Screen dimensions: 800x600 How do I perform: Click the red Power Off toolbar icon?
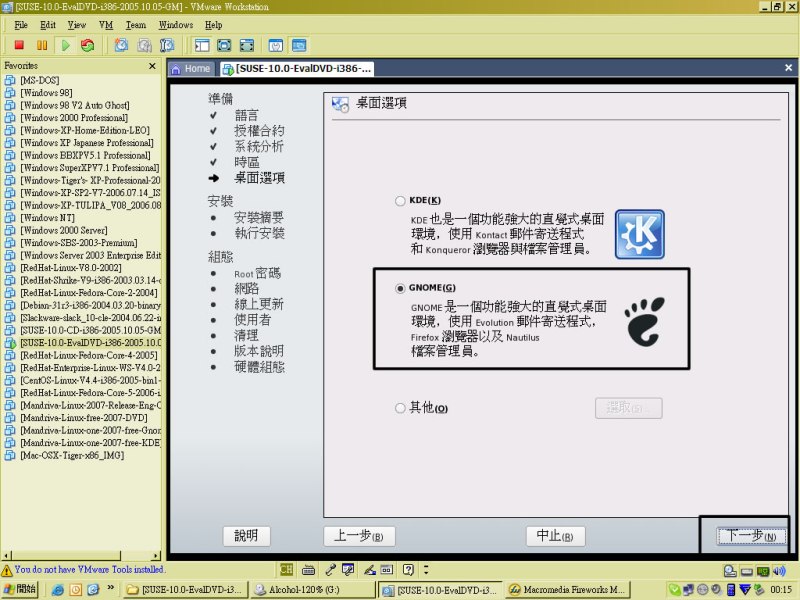19,45
